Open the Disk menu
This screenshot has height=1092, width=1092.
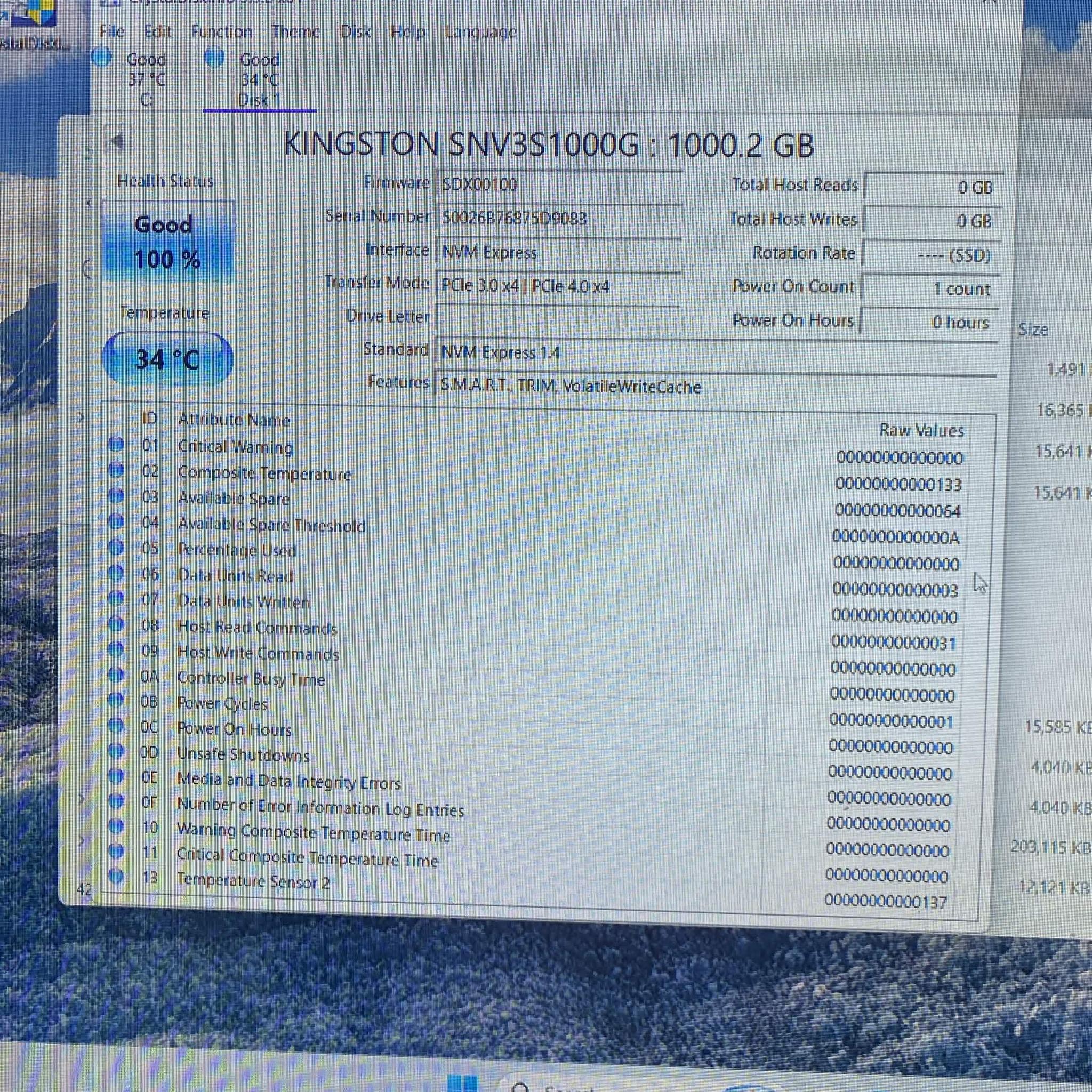(x=356, y=31)
